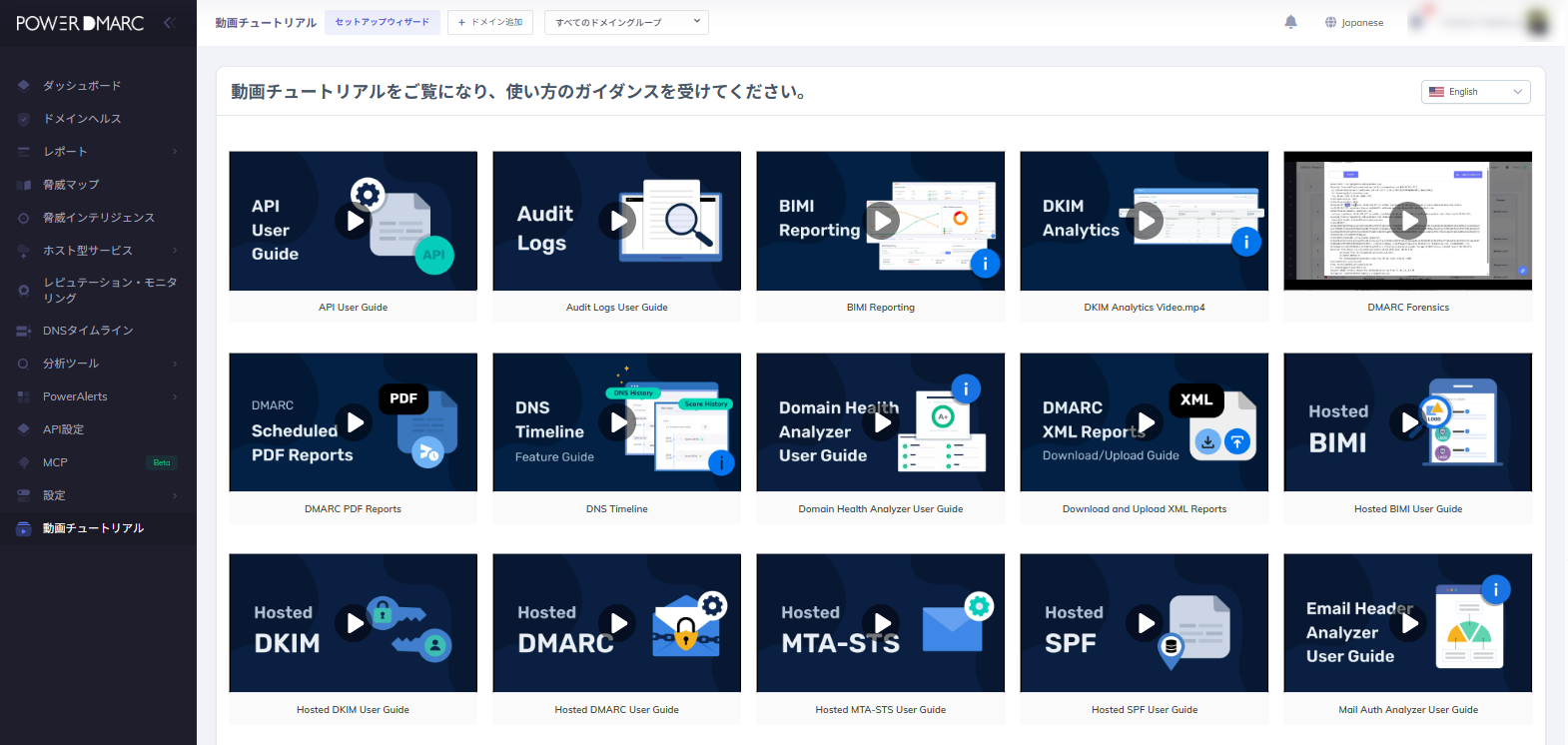Expand the ホスト型サービス submenu chevron

click(x=175, y=251)
